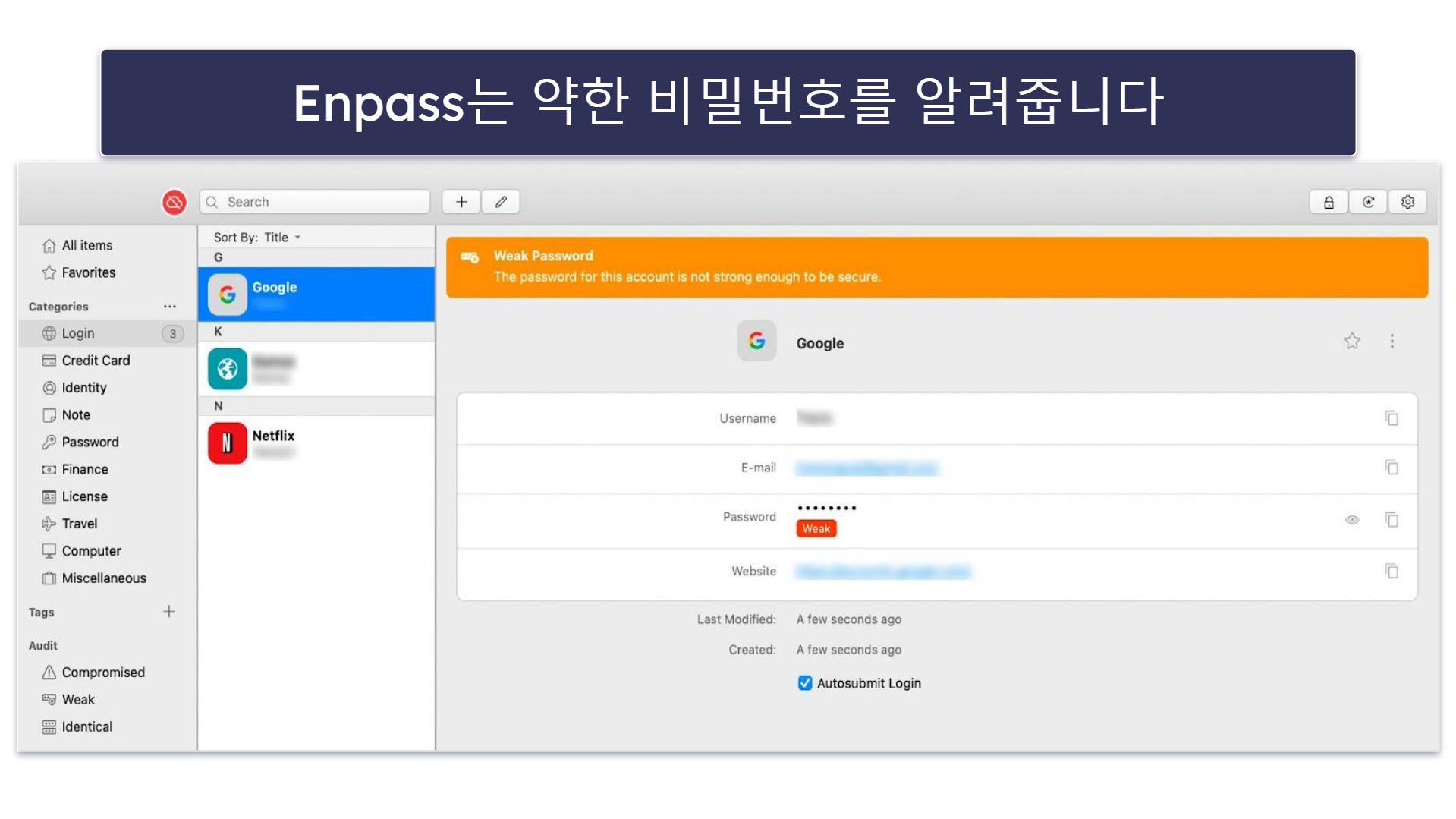Click the masked password dots
Image resolution: width=1456 pixels, height=819 pixels.
pos(827,508)
